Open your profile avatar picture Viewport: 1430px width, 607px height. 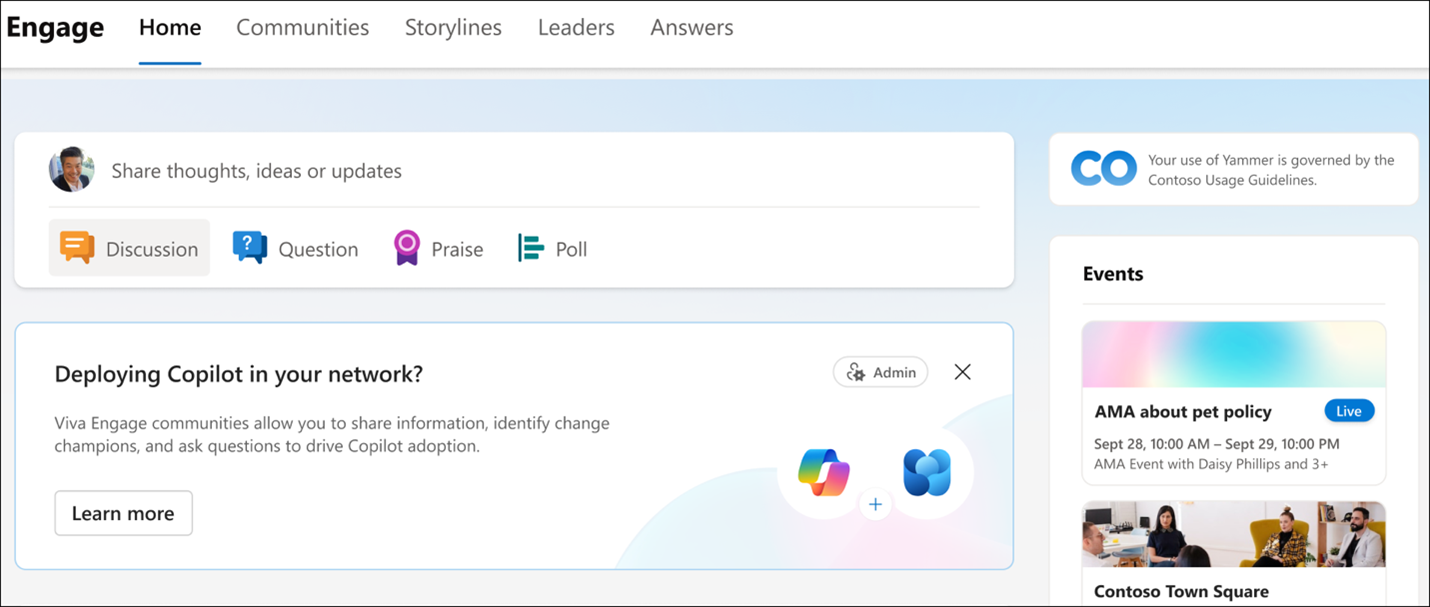(x=71, y=169)
